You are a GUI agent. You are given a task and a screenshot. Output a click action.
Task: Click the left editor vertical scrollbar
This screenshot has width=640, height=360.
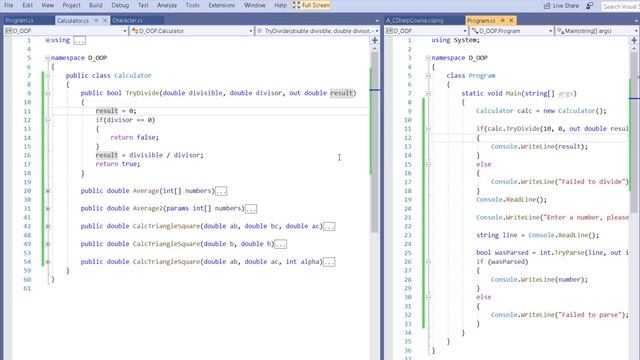click(375, 143)
